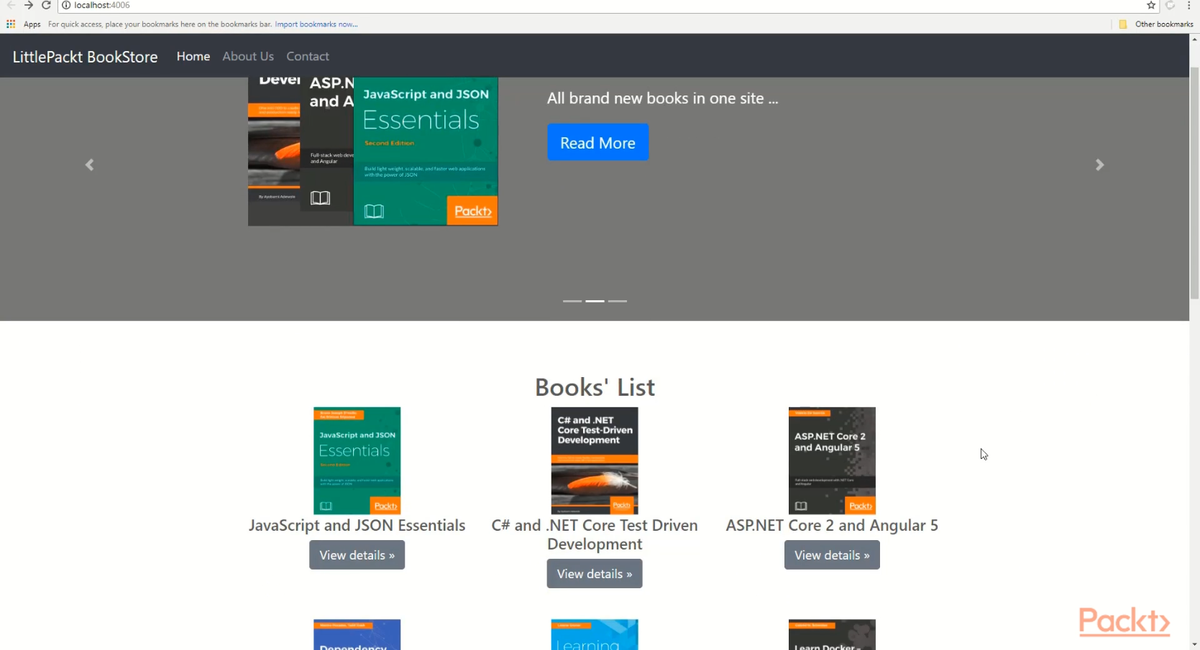This screenshot has height=650, width=1200.
Task: Open the Other bookmarks folder
Action: [x=1155, y=24]
